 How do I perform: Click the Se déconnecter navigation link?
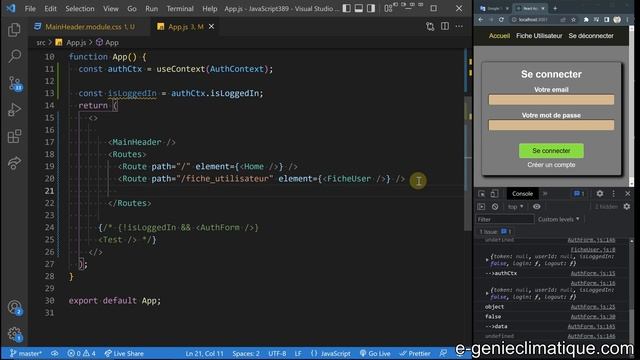coord(591,36)
